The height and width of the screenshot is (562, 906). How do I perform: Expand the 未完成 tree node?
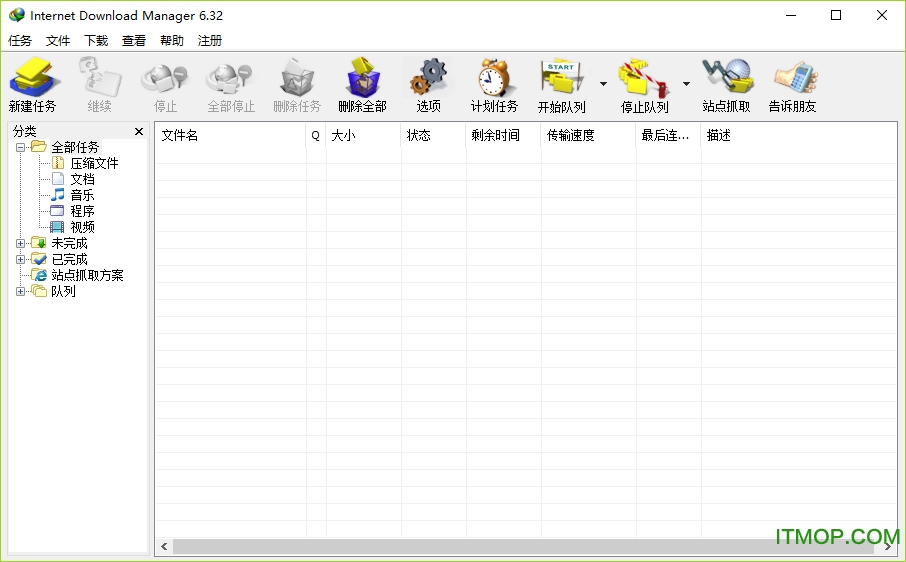point(21,243)
